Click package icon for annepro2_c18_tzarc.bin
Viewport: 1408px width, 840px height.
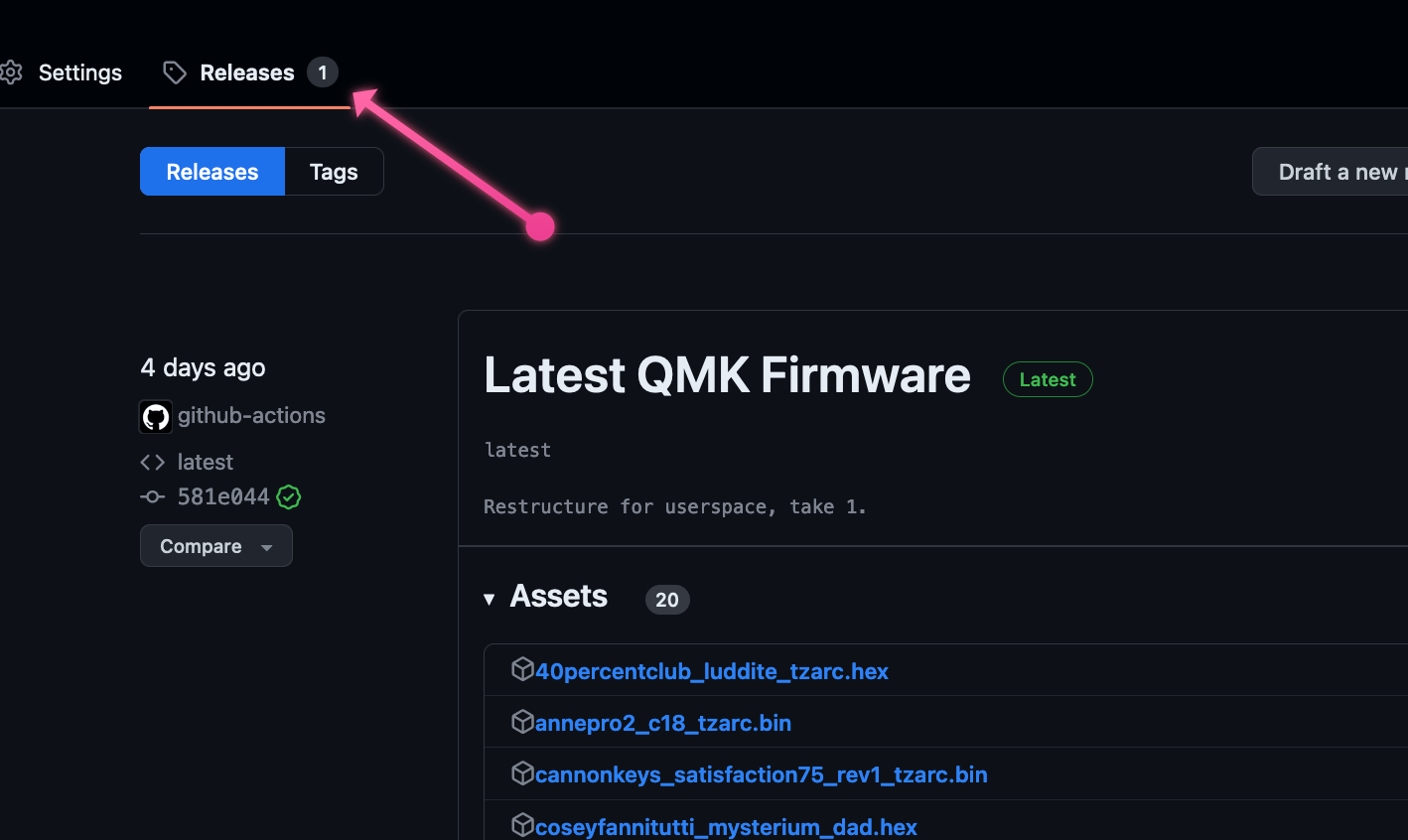[522, 722]
